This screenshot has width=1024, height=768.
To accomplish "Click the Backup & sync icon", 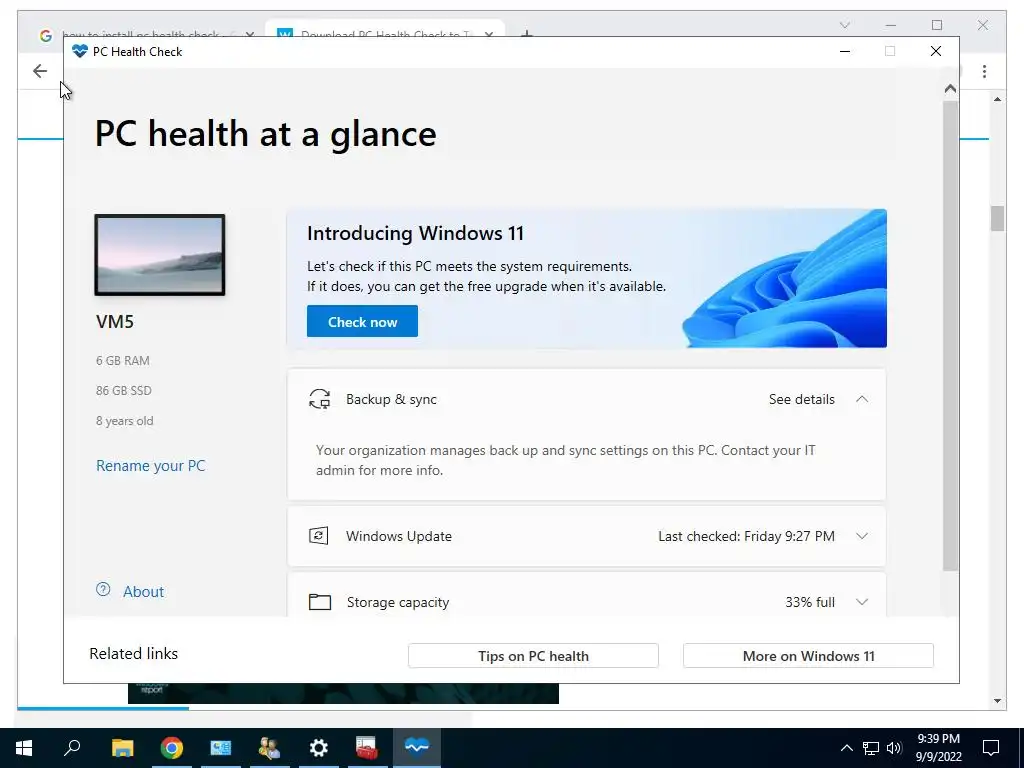I will 319,399.
